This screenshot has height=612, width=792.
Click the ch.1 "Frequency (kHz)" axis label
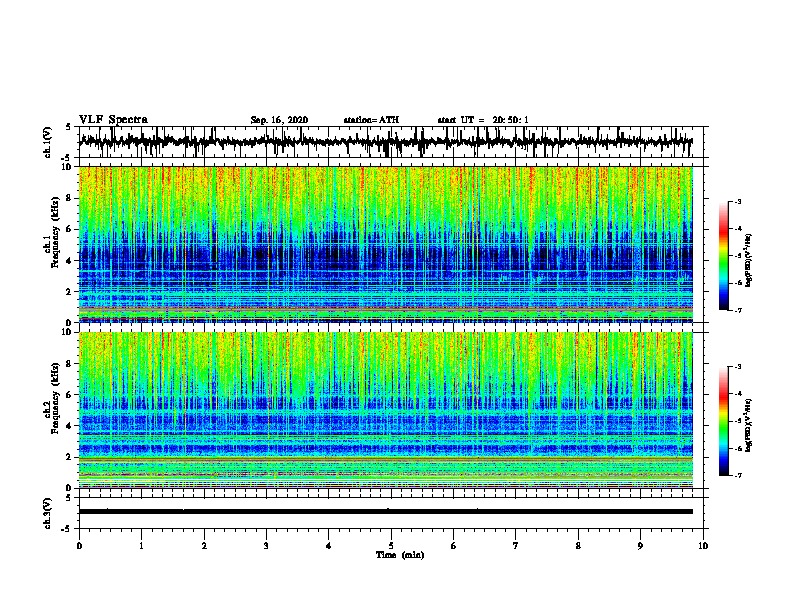tap(55, 233)
